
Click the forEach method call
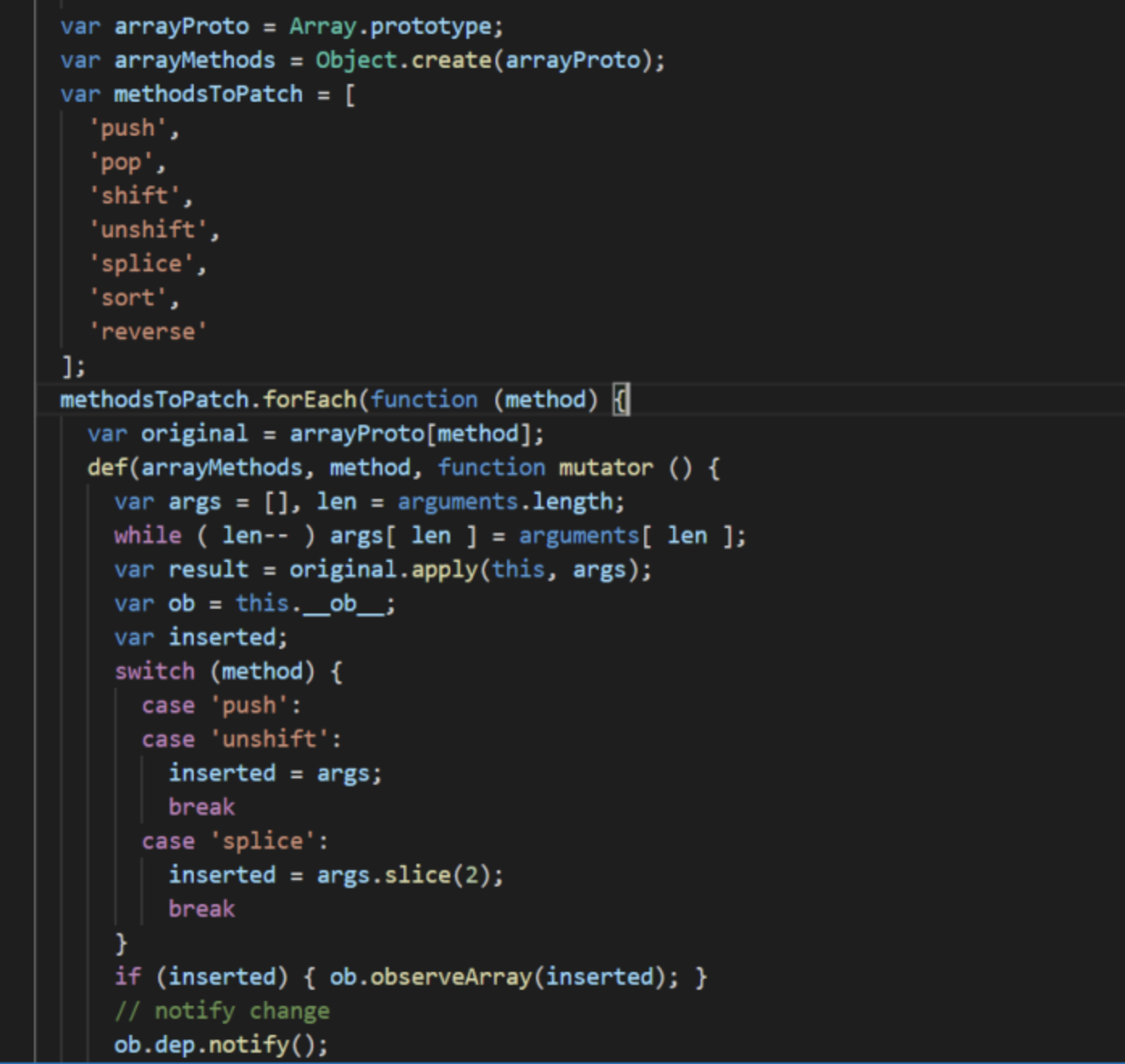pos(310,400)
